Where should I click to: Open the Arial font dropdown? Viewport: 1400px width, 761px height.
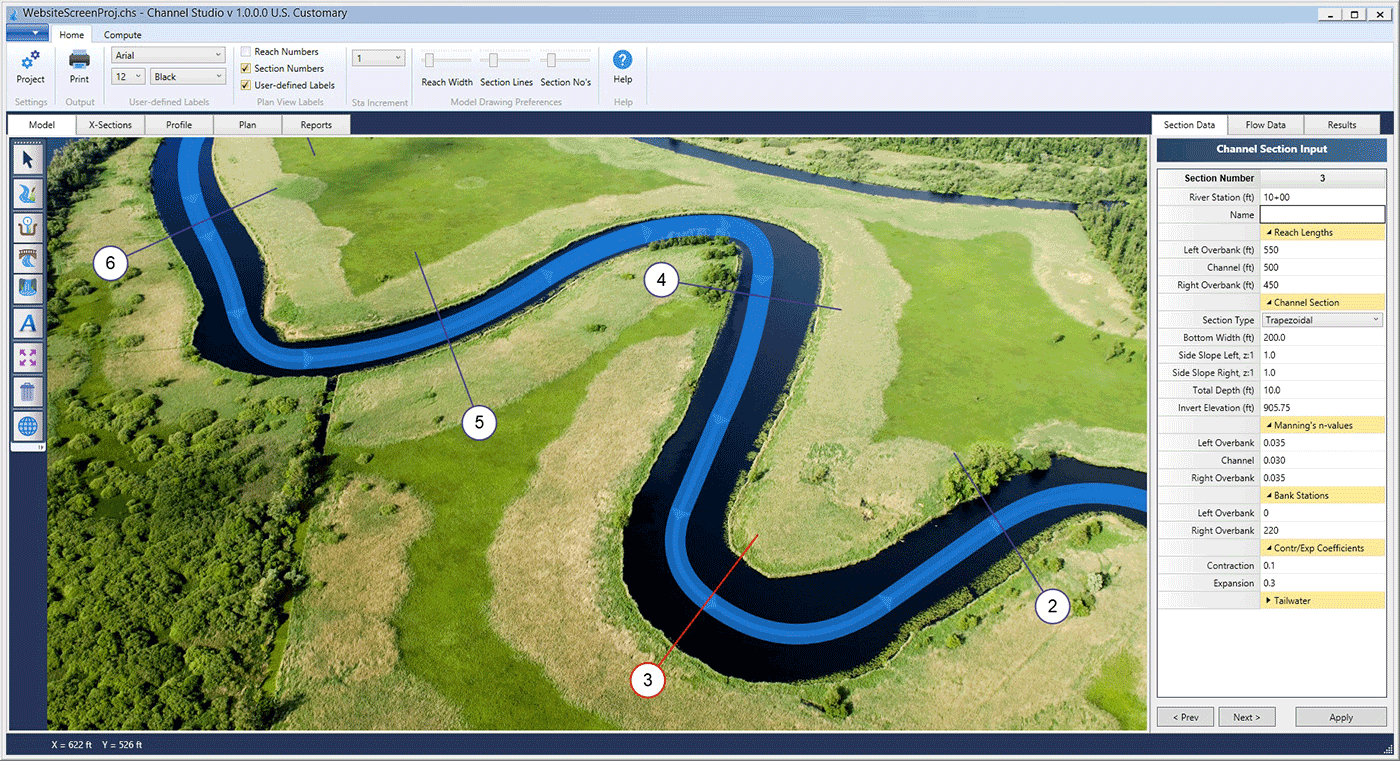pyautogui.click(x=168, y=56)
